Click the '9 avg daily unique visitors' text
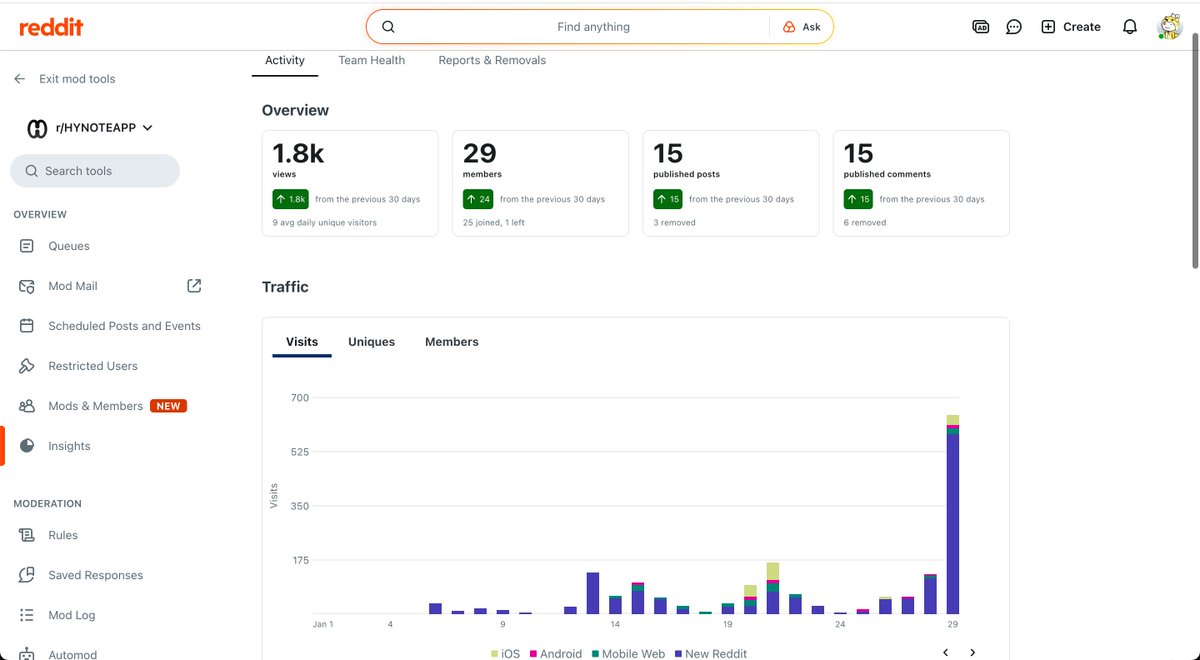 pyautogui.click(x=324, y=223)
